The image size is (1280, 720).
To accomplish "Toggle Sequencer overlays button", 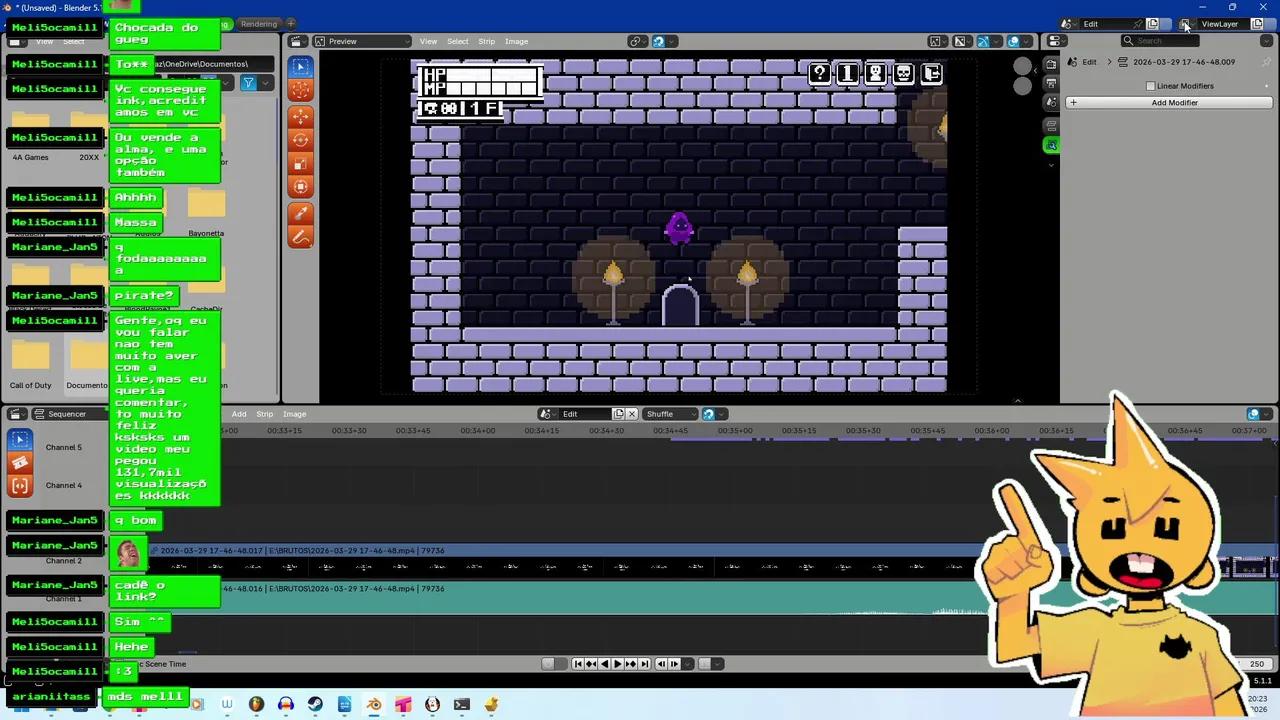I will (x=1253, y=414).
